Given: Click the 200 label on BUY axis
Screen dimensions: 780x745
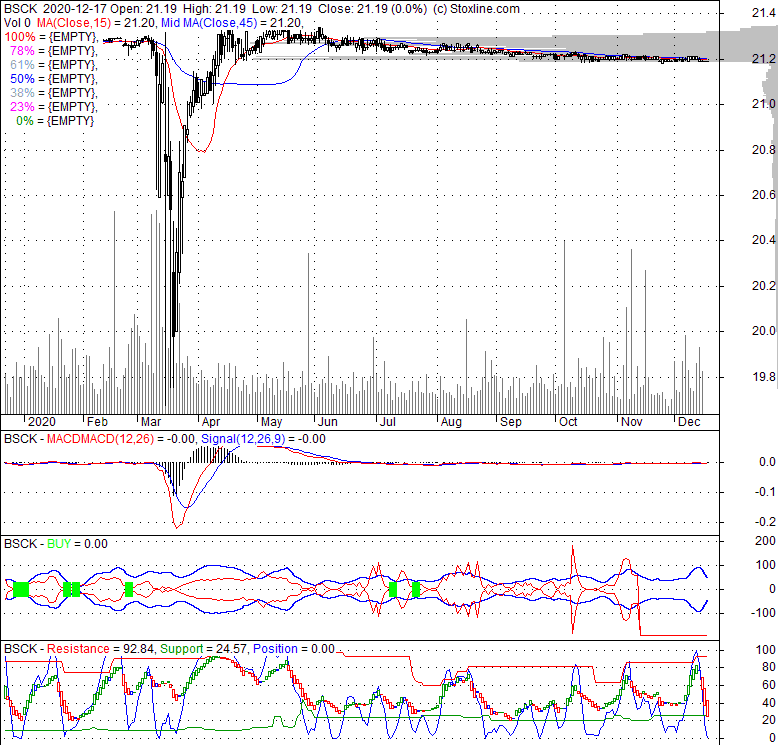Looking at the screenshot, I should (x=766, y=541).
